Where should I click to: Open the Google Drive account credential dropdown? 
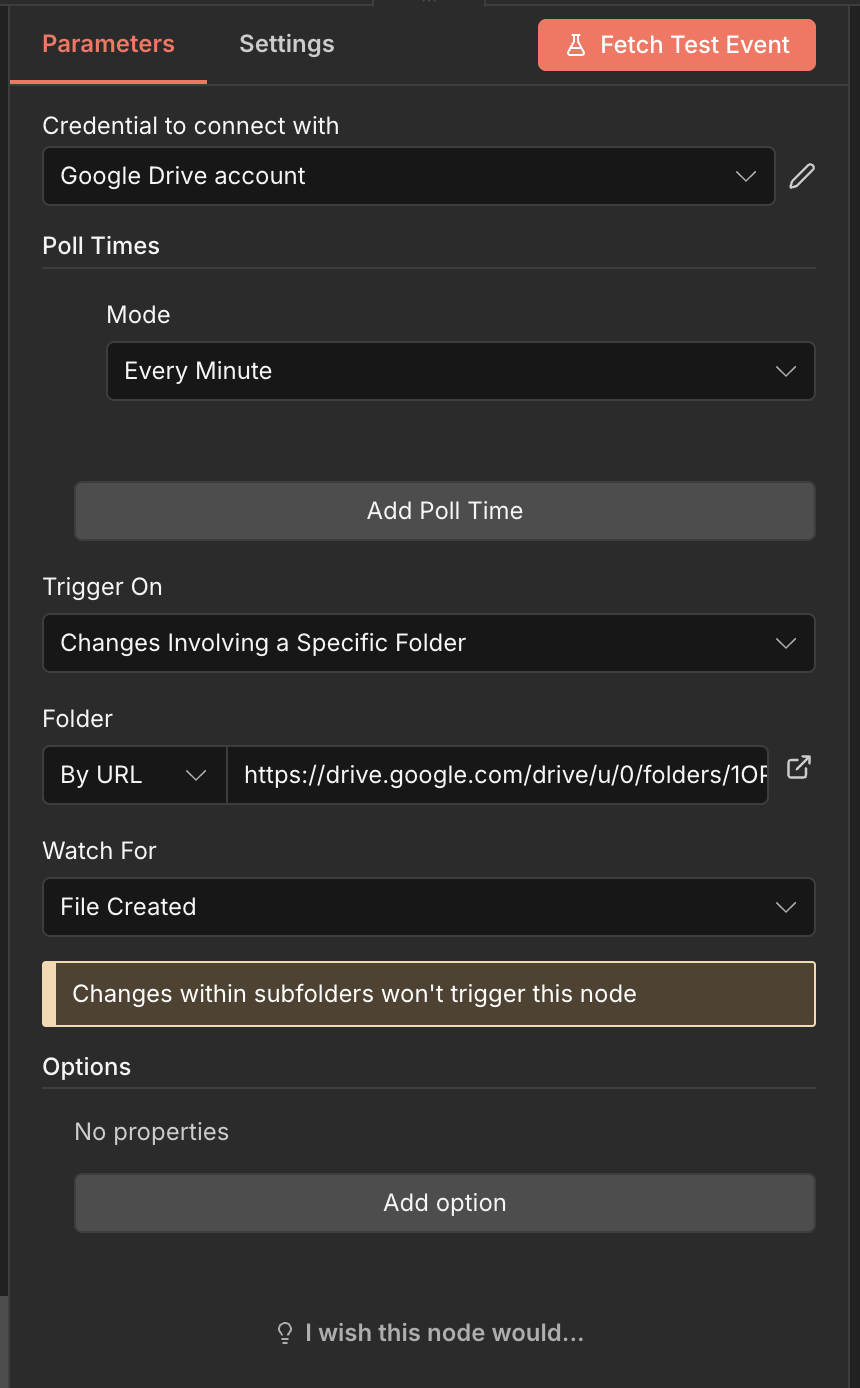408,176
